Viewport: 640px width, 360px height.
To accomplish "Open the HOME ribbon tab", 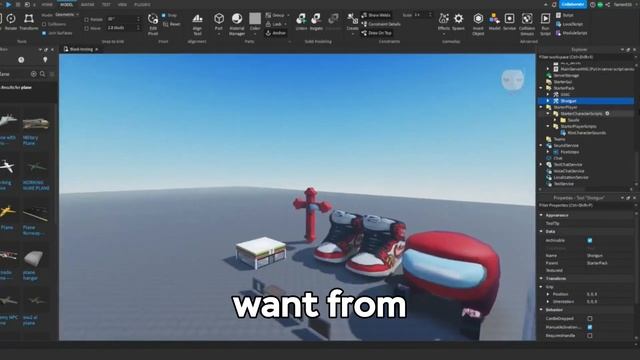I will pyautogui.click(x=47, y=4).
